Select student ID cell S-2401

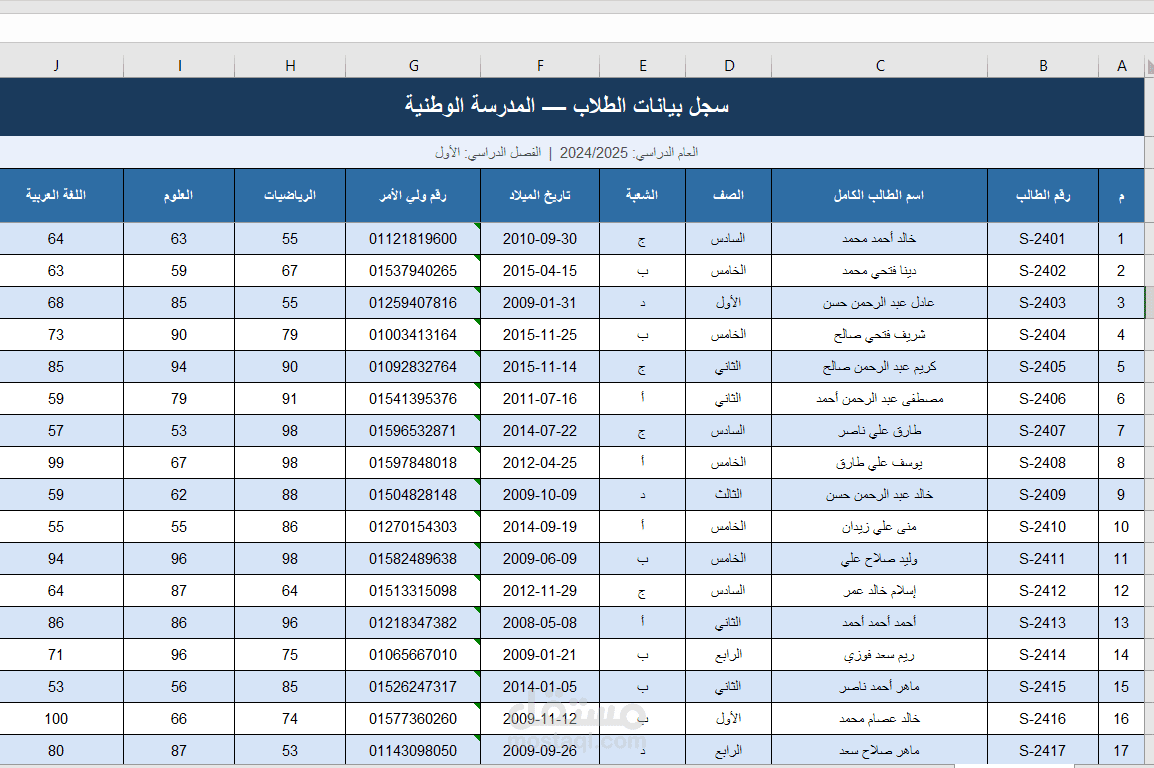tap(1043, 239)
